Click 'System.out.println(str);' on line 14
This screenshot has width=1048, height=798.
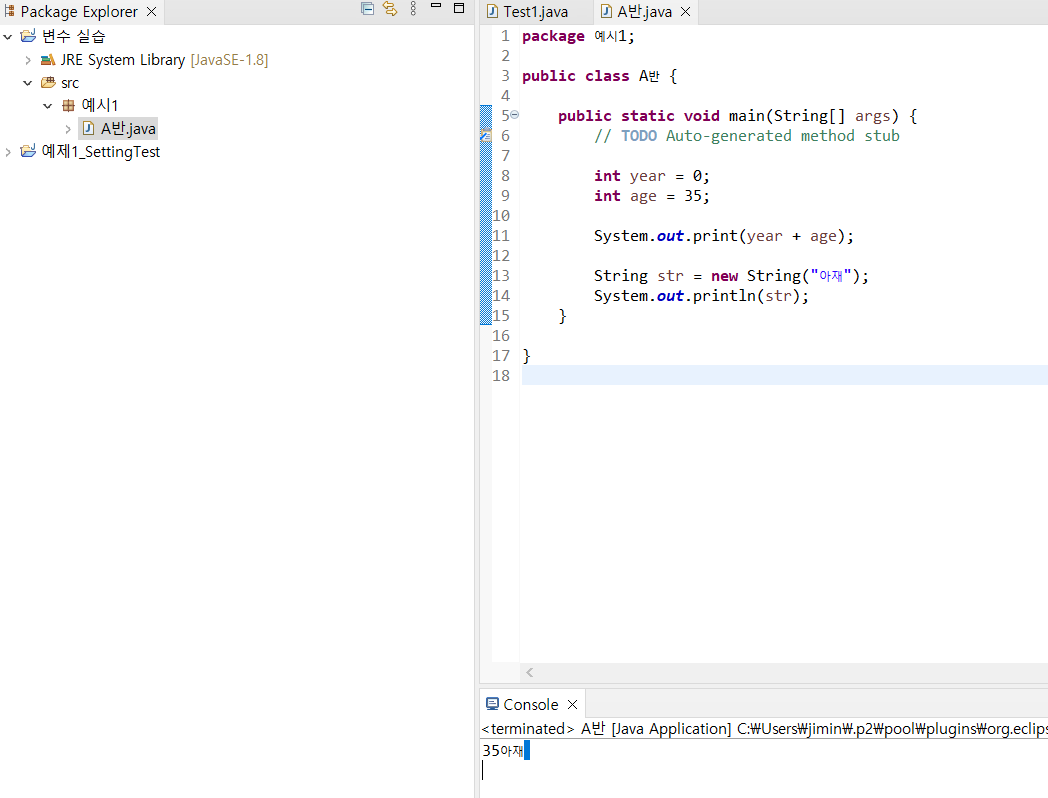click(701, 296)
